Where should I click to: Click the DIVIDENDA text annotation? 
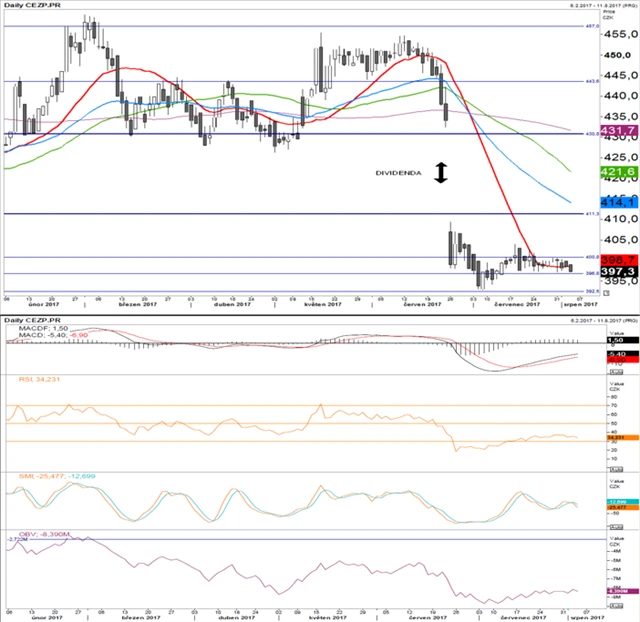(x=398, y=172)
